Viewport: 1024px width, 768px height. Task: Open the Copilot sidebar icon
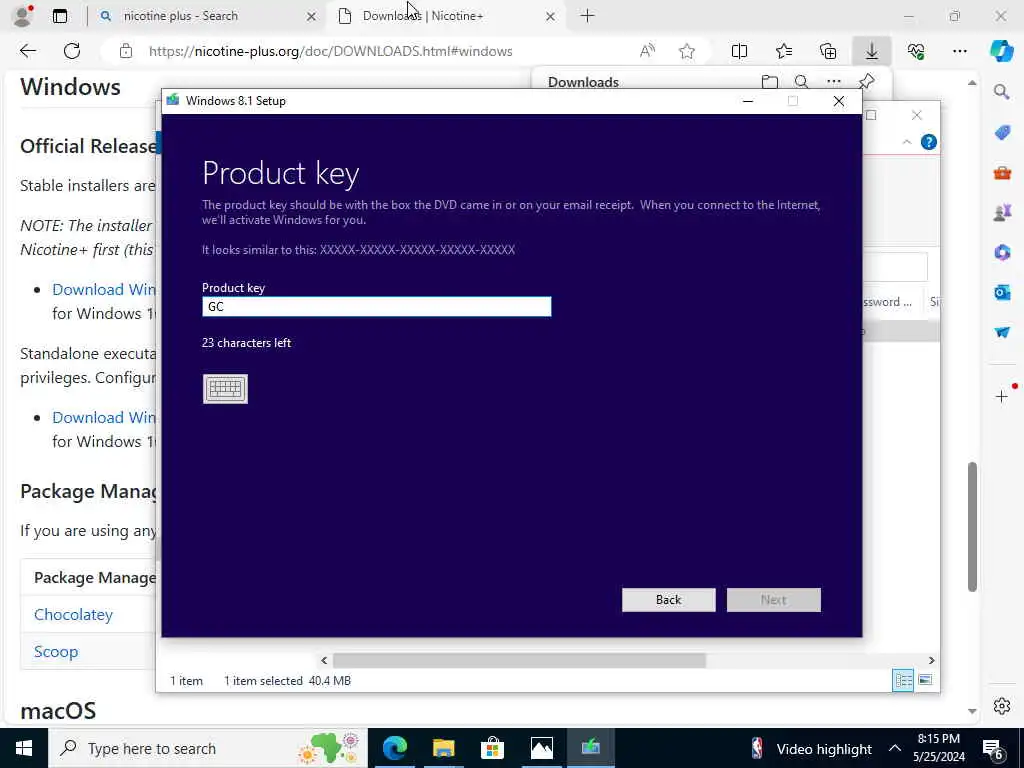[x=1002, y=51]
